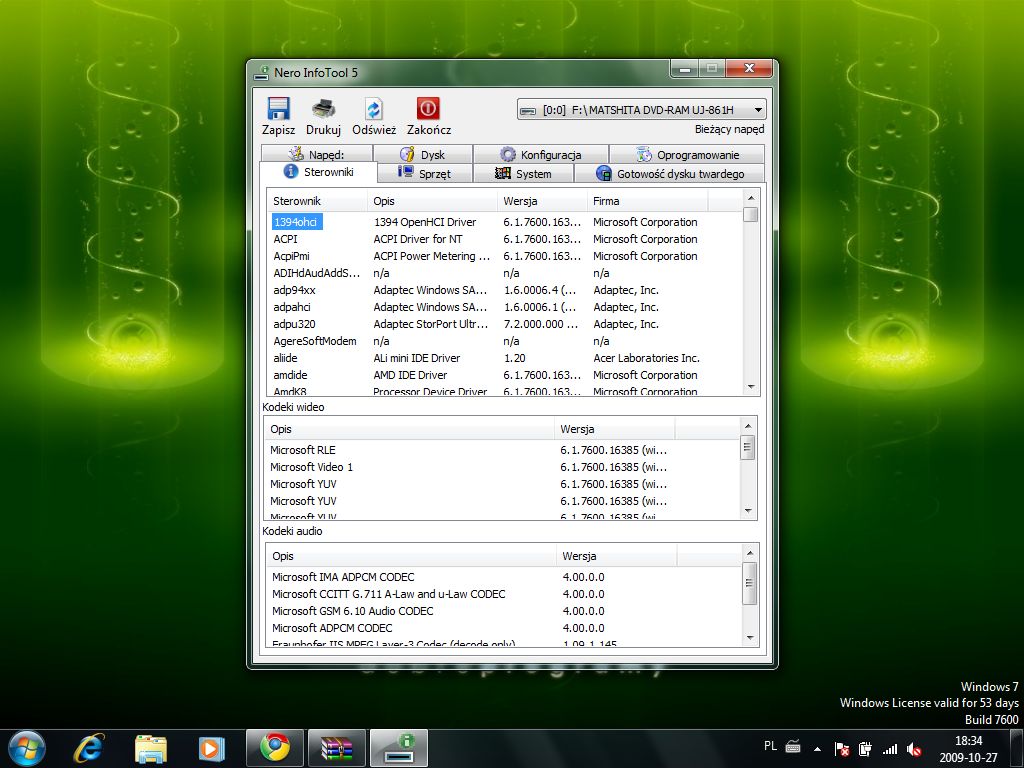This screenshot has width=1024, height=768.
Task: Select the adp94xx driver row
Action: (x=504, y=290)
